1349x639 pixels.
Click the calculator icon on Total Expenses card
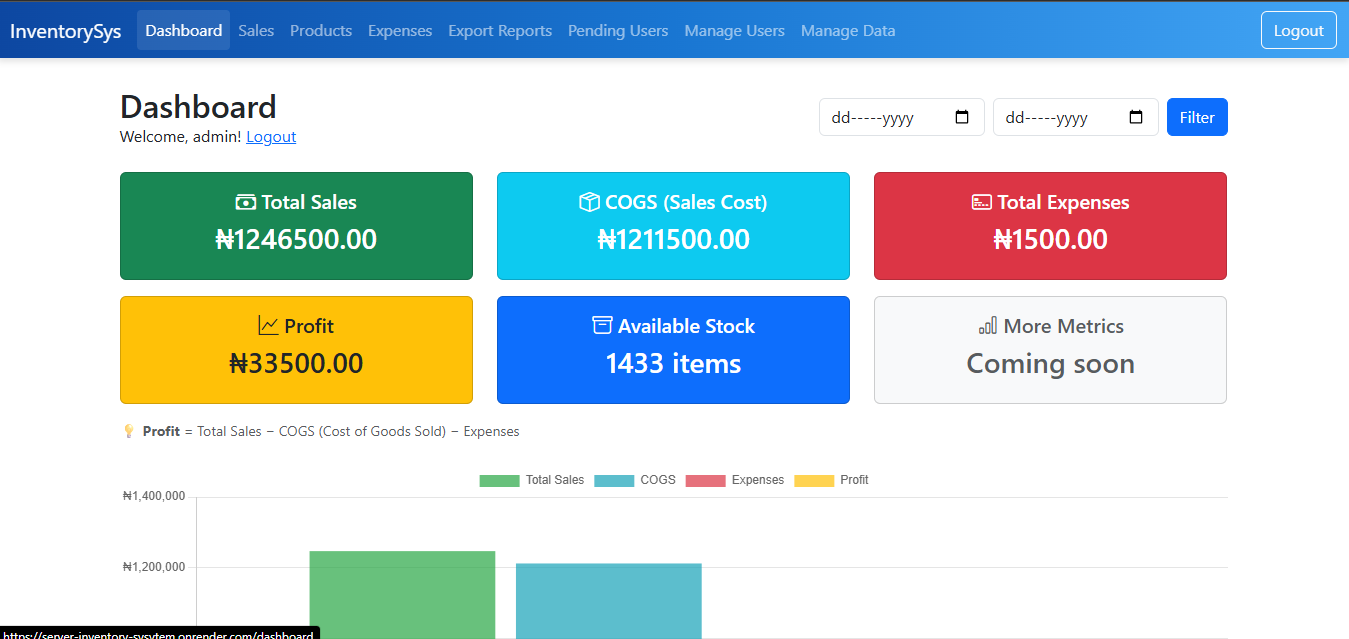984,201
